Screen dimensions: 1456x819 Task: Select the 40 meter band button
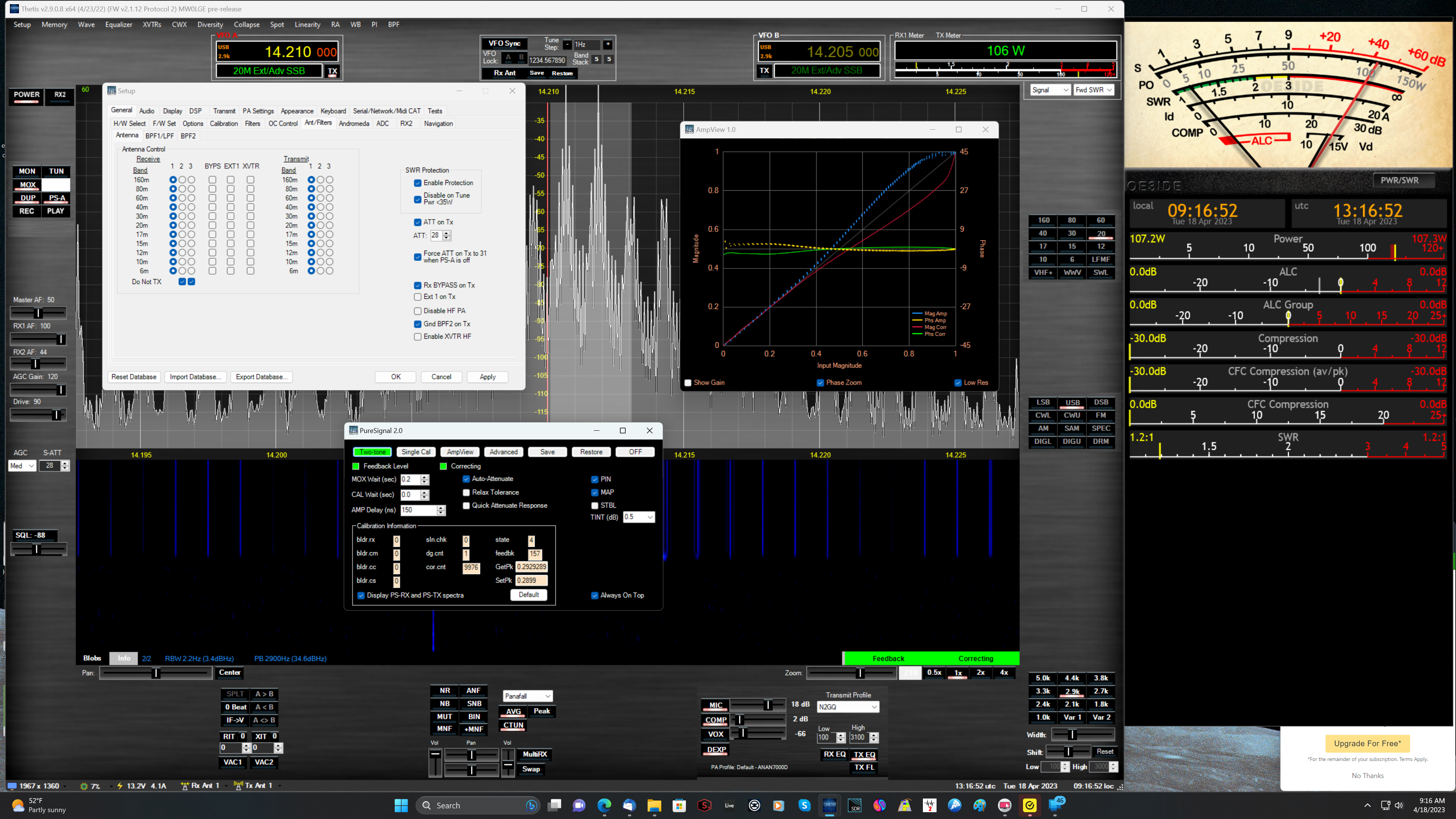tap(1043, 234)
